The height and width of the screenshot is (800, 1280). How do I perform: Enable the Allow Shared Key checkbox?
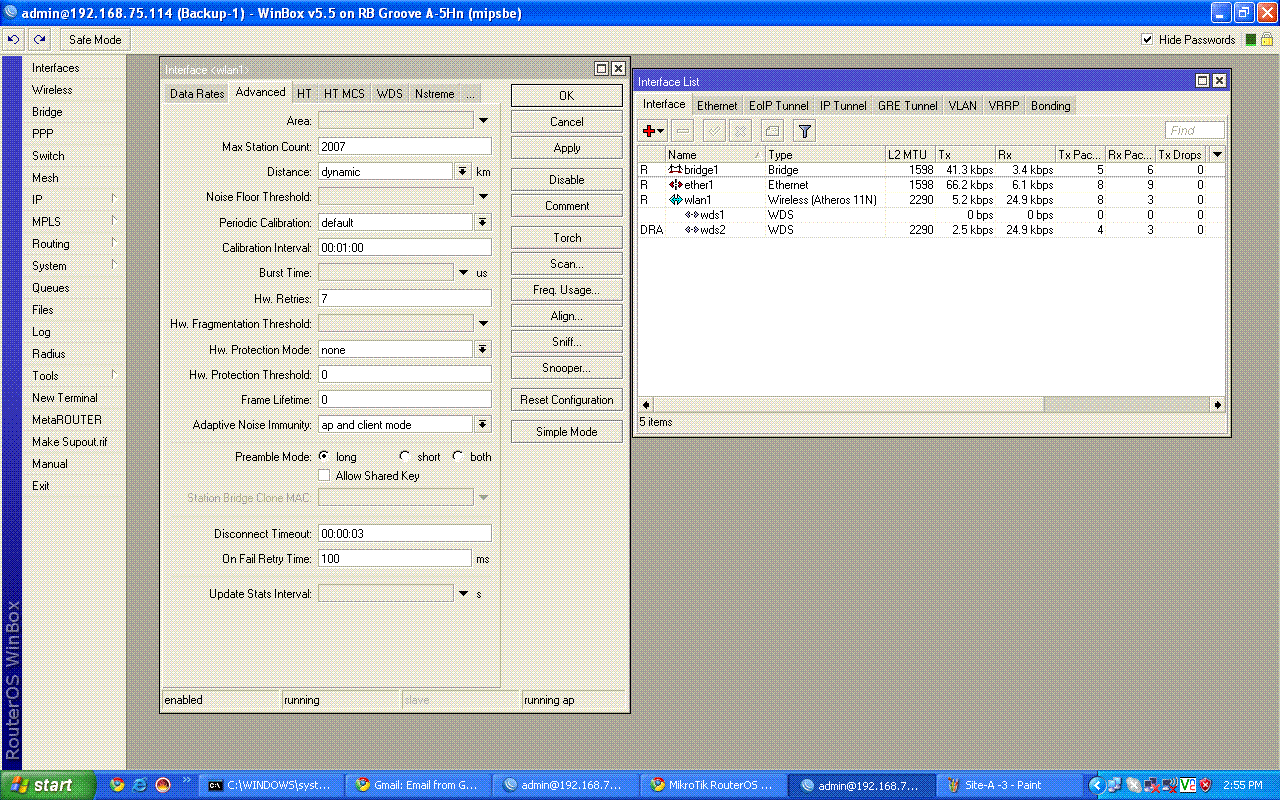324,476
